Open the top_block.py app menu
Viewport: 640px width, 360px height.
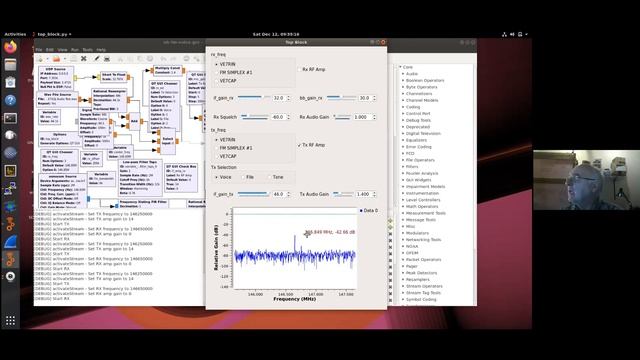coord(52,34)
